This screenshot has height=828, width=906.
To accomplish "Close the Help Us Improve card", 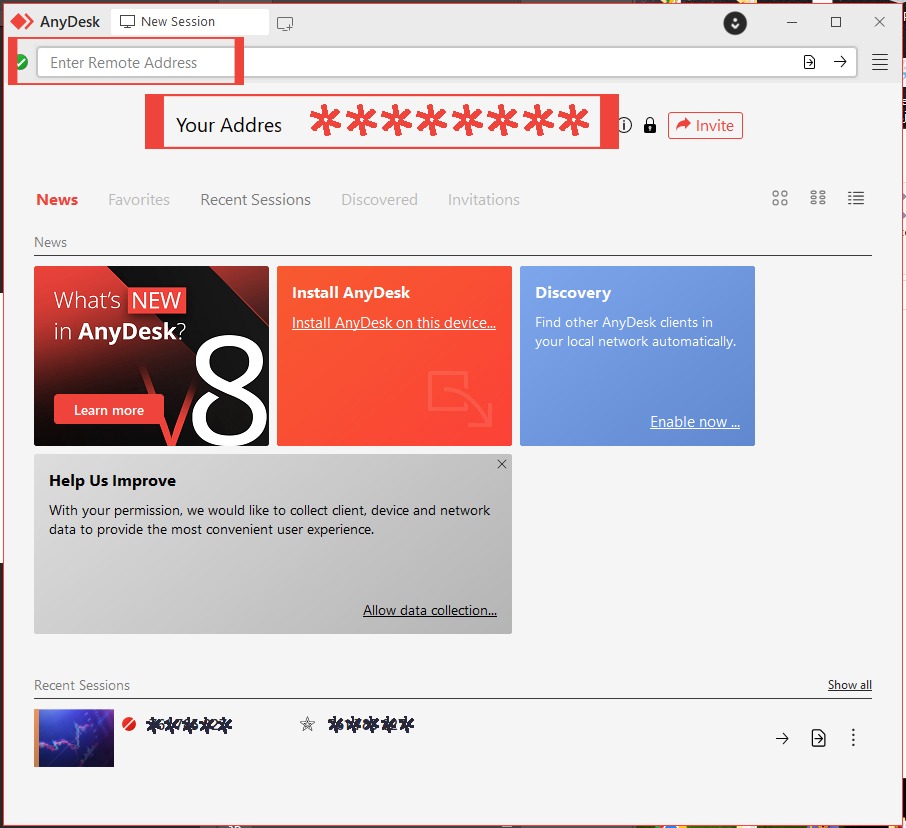I will click(x=502, y=464).
